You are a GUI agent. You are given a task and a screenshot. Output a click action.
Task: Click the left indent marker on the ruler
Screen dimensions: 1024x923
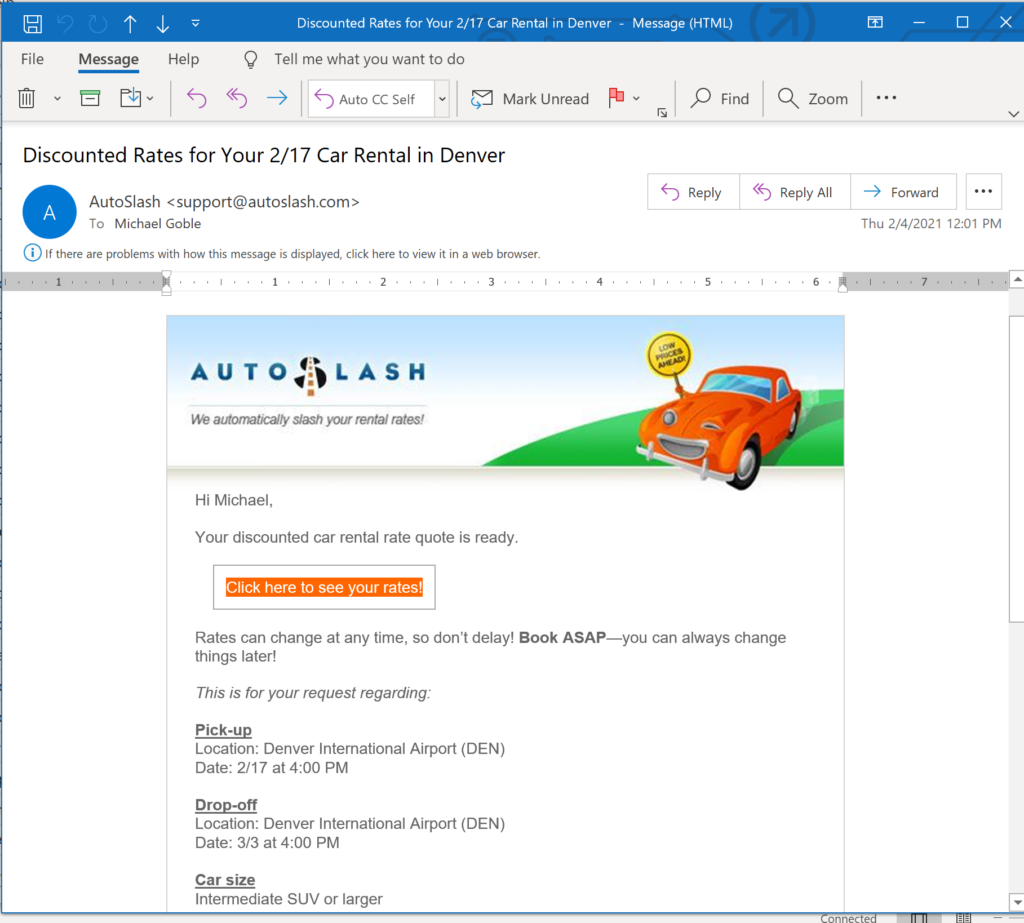pos(167,282)
